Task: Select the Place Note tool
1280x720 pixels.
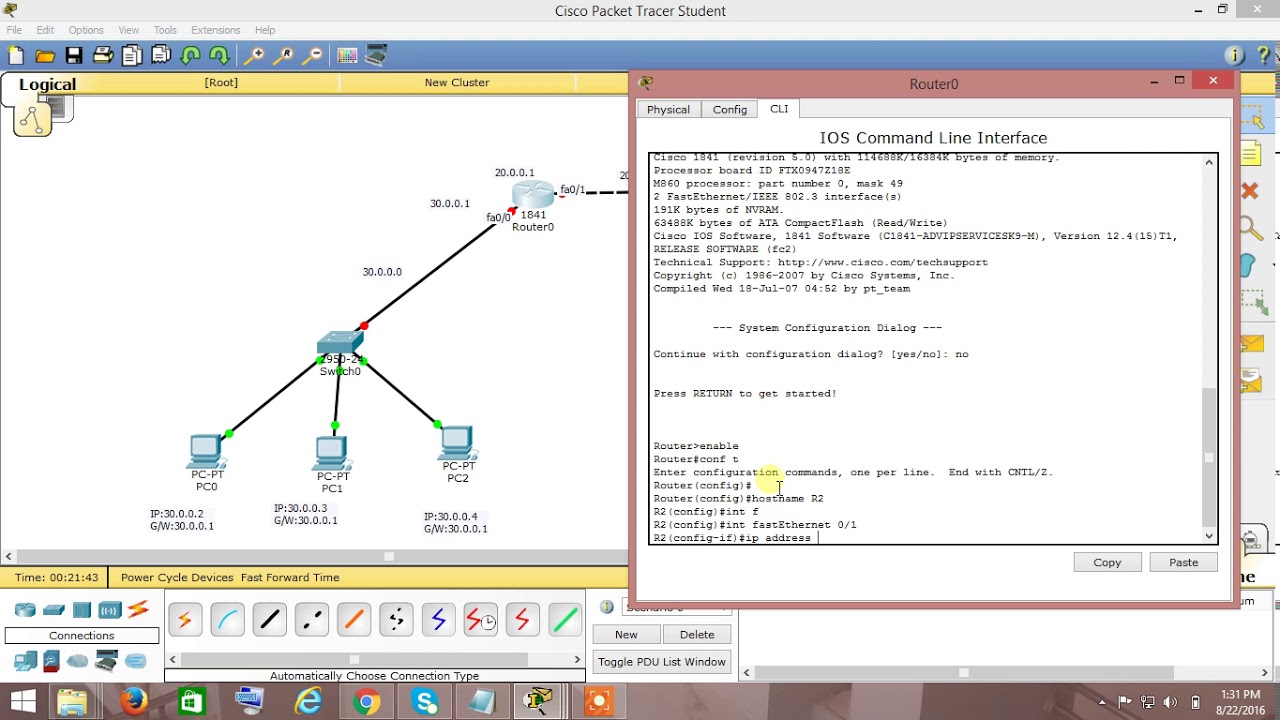Action: click(1251, 153)
